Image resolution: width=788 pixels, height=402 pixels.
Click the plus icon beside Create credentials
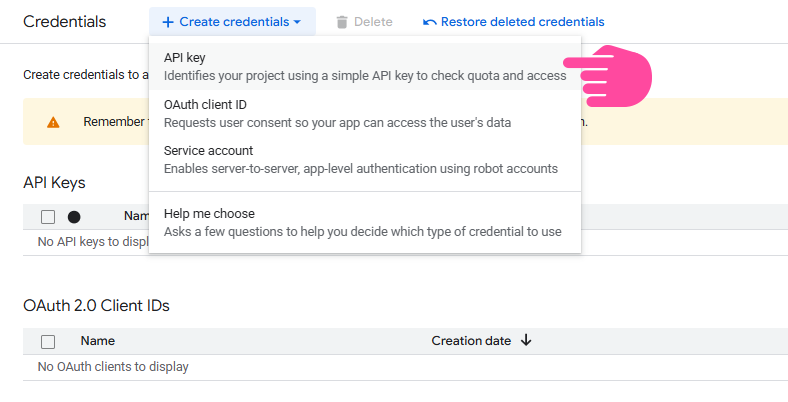click(168, 22)
